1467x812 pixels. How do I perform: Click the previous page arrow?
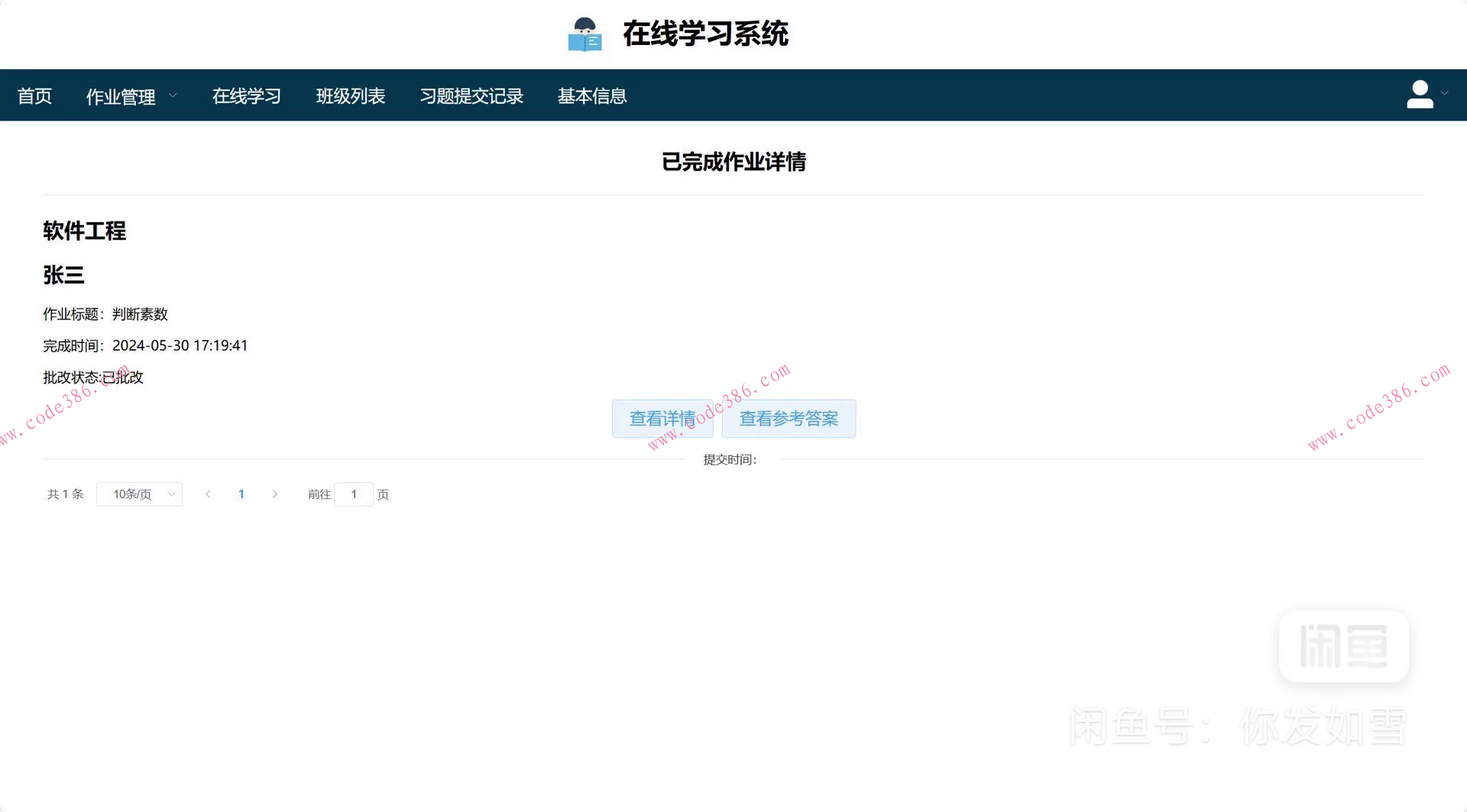pyautogui.click(x=208, y=494)
